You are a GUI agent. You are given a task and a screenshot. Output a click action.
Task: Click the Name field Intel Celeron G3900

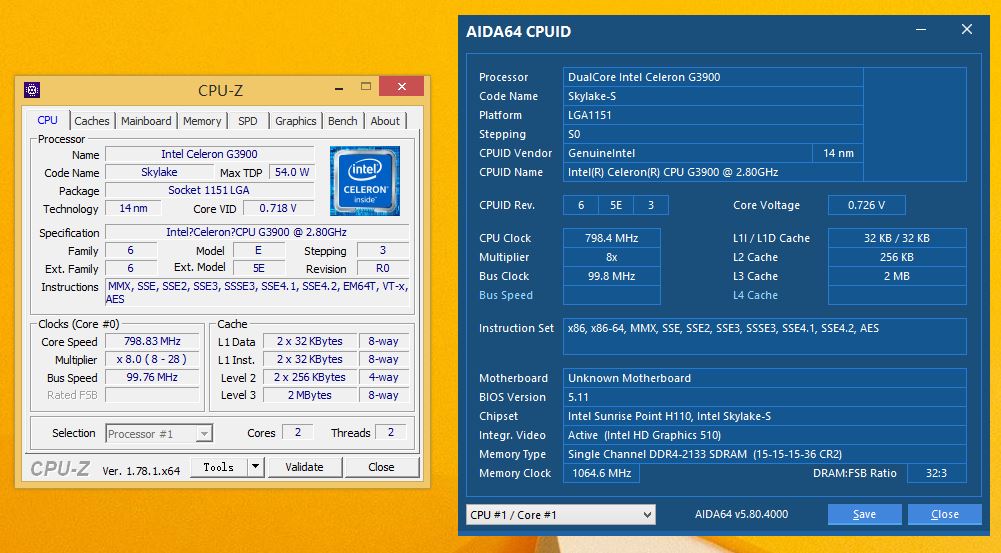[209, 154]
